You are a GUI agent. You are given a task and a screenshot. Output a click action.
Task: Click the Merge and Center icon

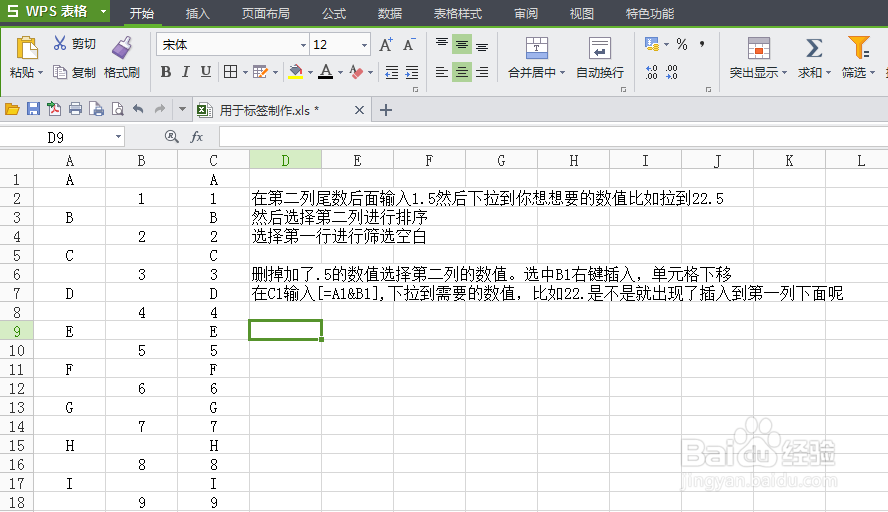pyautogui.click(x=536, y=48)
